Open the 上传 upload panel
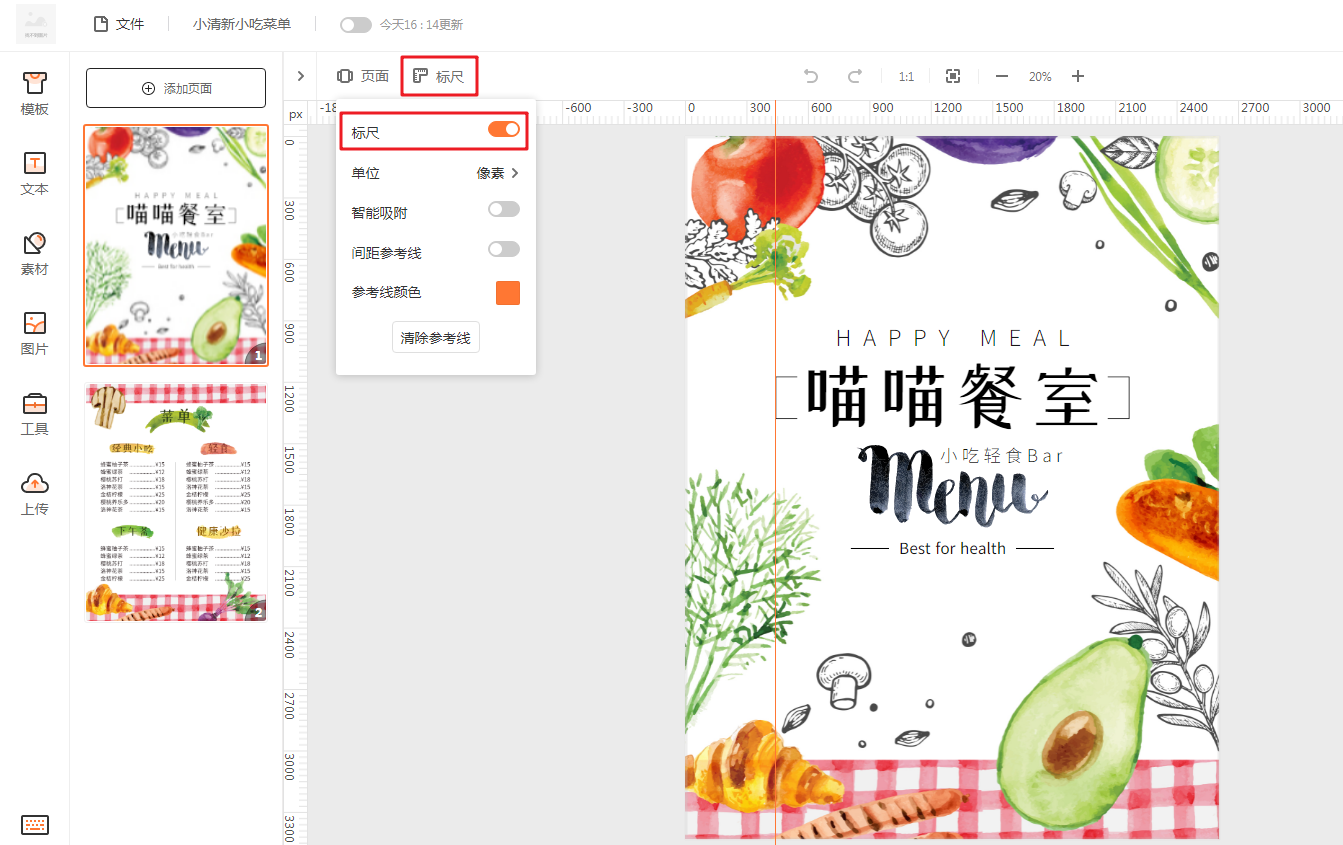1343x845 pixels. click(35, 494)
